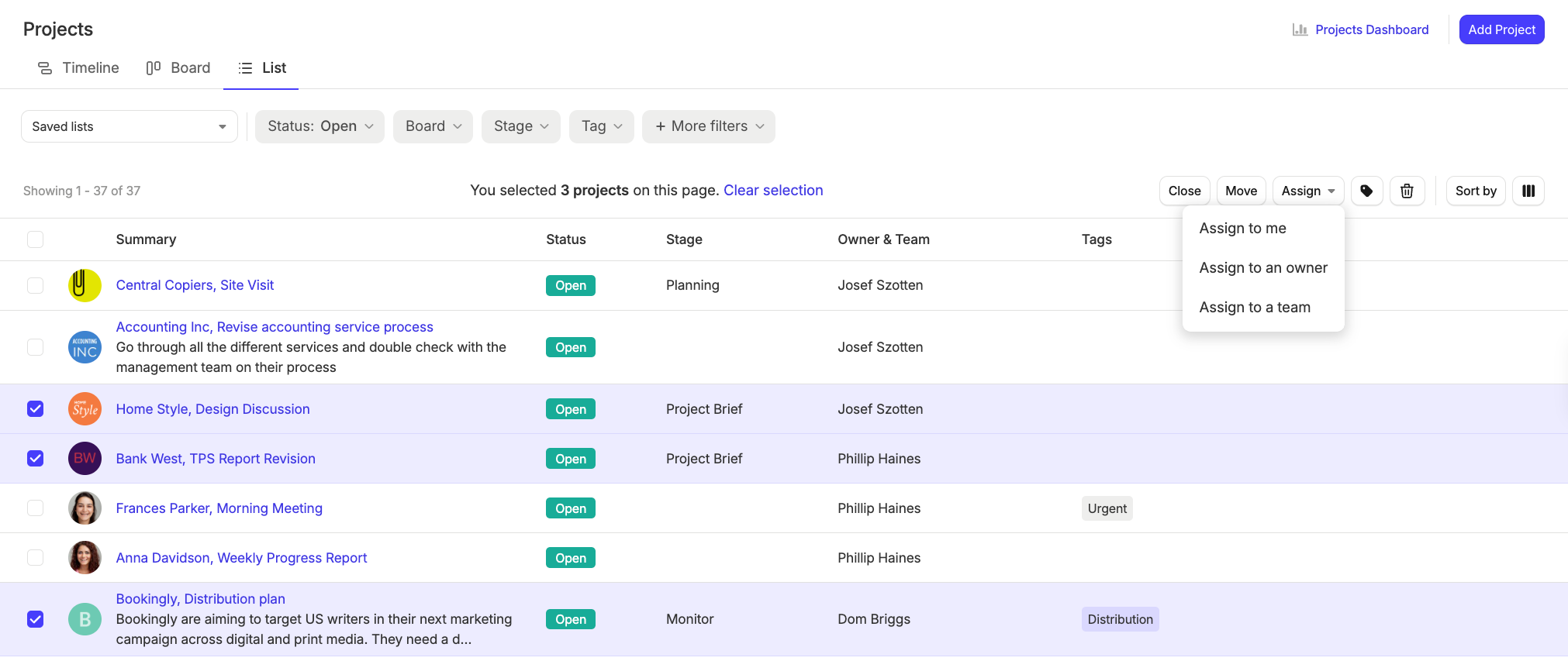Click the Accounting Inc logo avatar
The width and height of the screenshot is (1568, 661).
[x=85, y=347]
